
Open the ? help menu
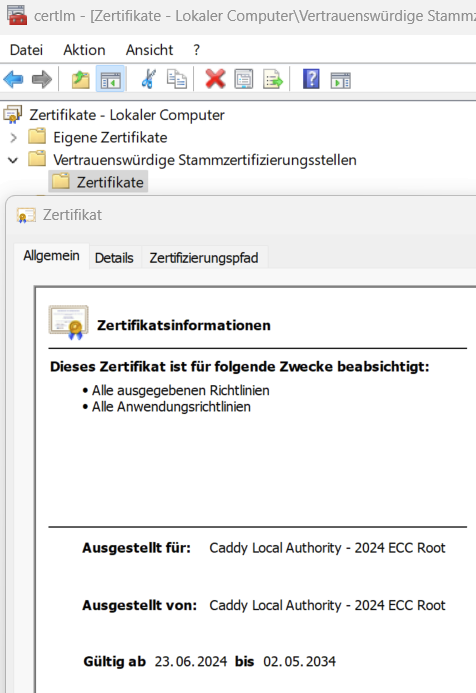[x=197, y=50]
